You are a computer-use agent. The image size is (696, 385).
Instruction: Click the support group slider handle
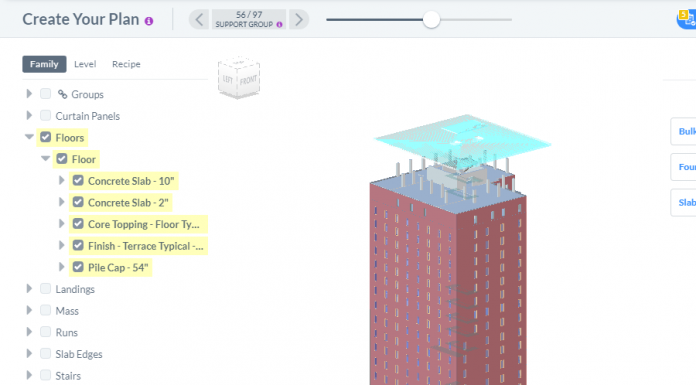[x=431, y=20]
